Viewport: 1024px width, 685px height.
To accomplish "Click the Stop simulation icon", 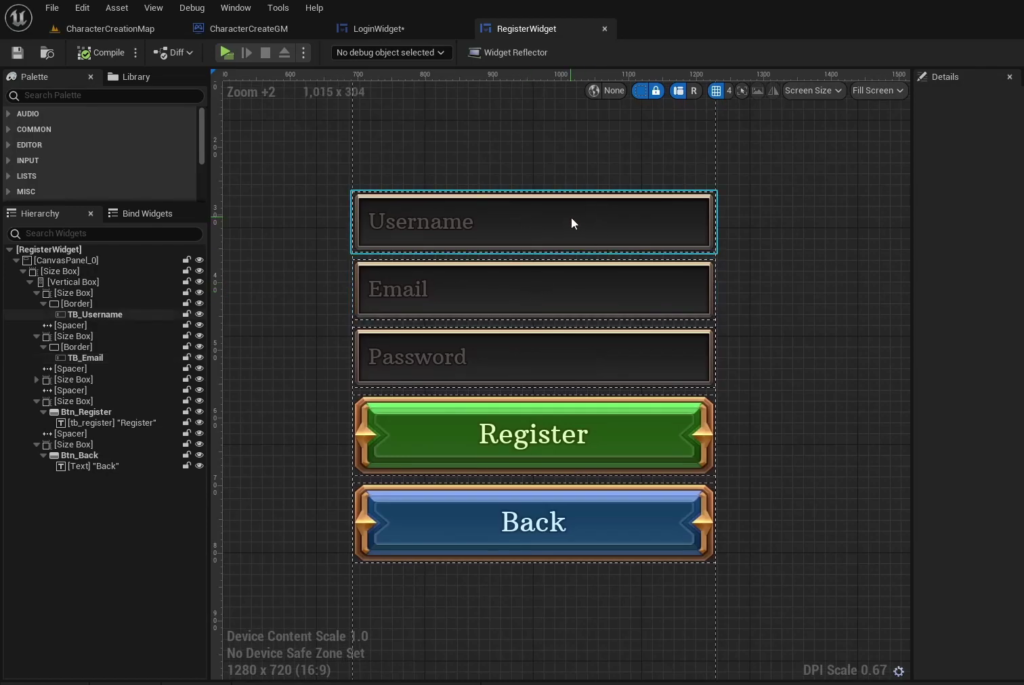I will pyautogui.click(x=265, y=53).
